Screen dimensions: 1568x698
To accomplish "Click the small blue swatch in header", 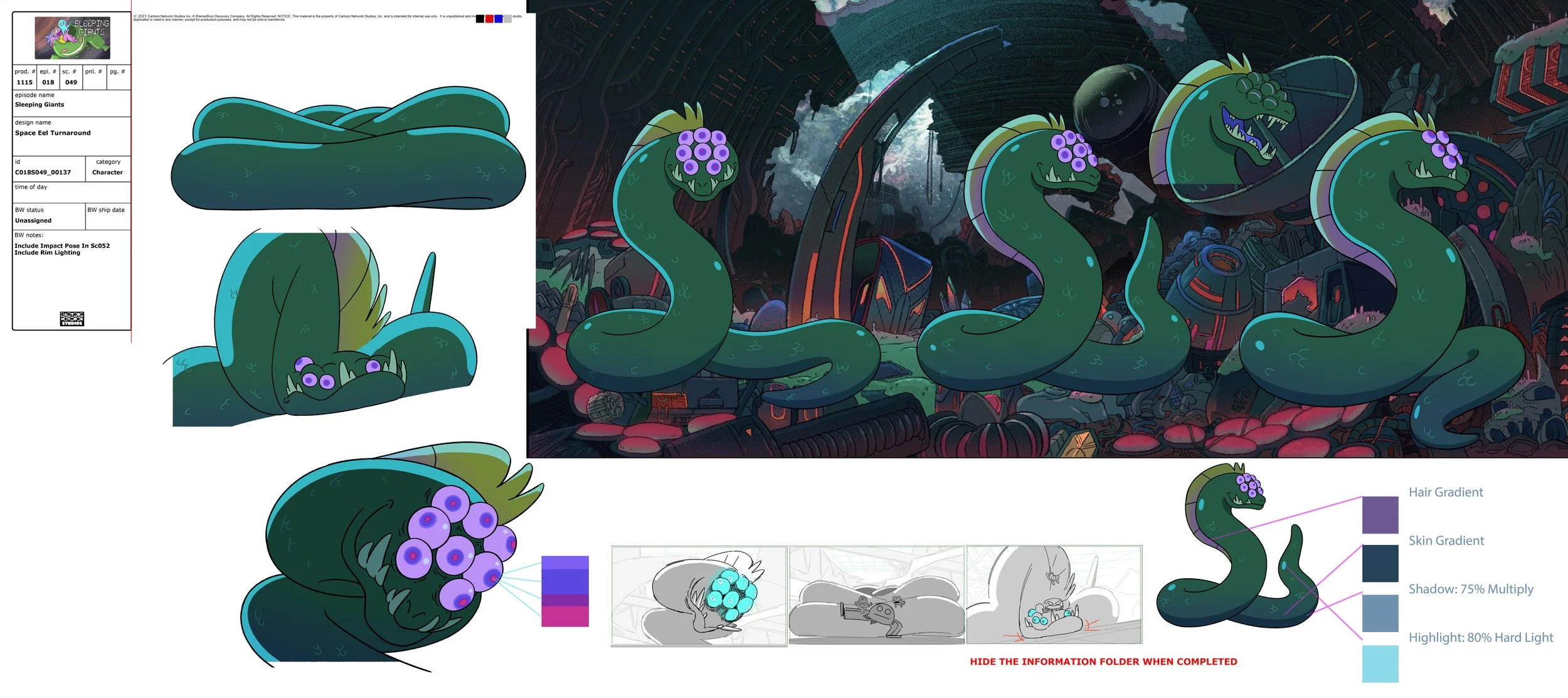I will tap(499, 19).
